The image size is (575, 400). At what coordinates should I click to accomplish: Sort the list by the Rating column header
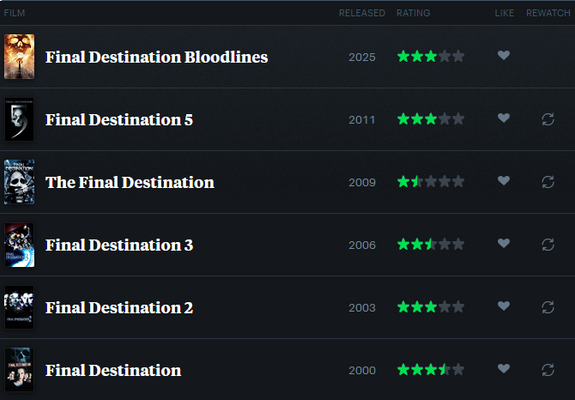click(x=413, y=13)
